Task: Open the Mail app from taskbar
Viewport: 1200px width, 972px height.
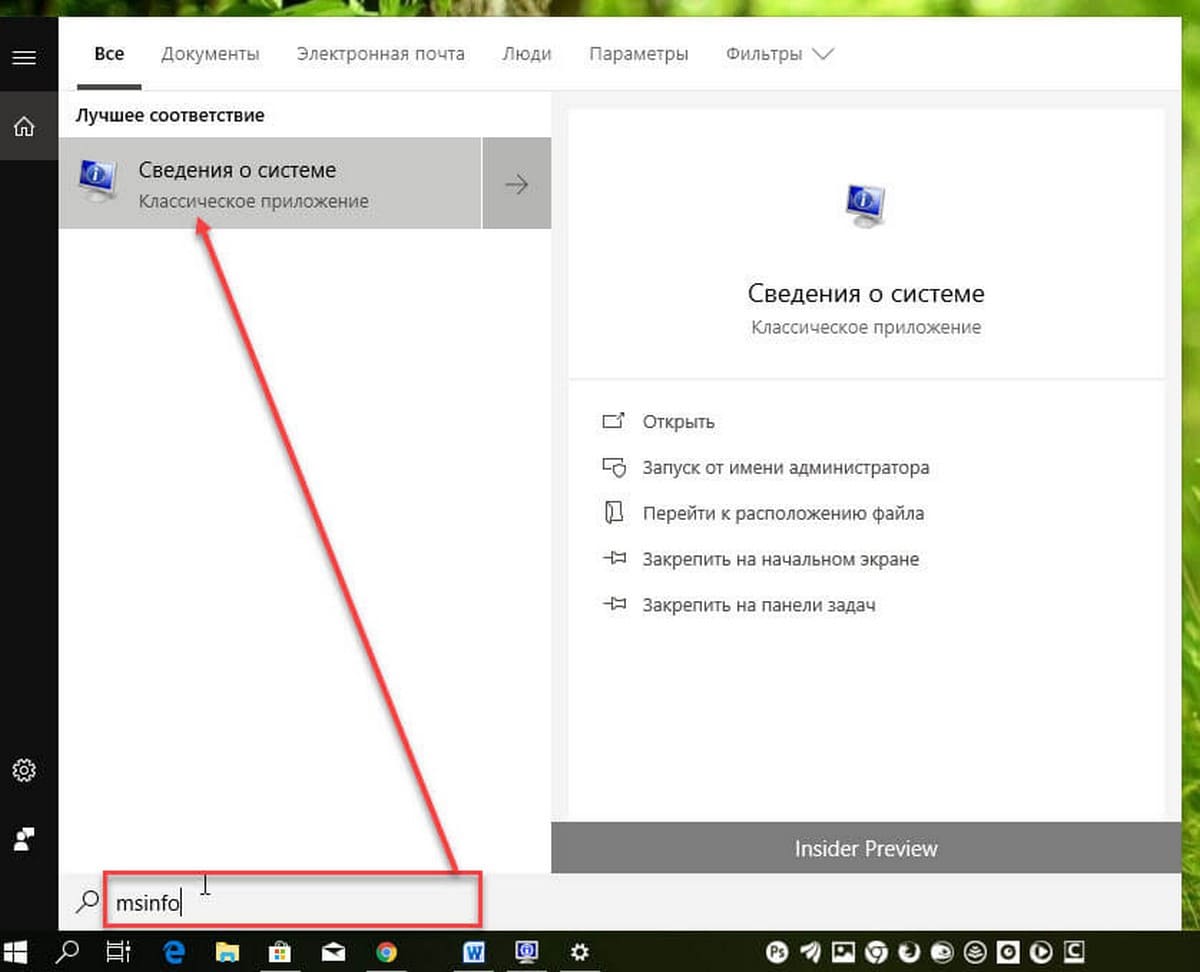Action: pos(333,952)
